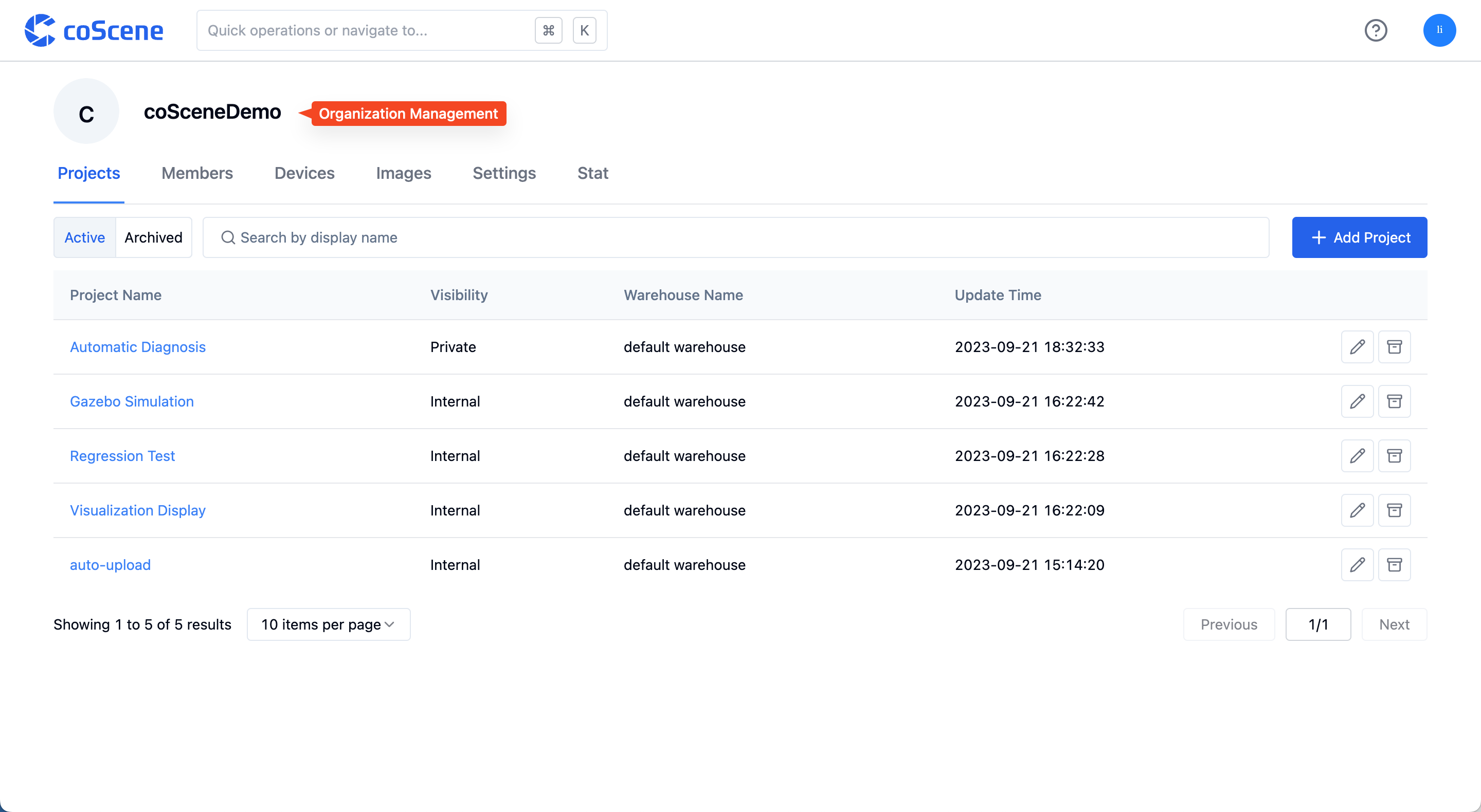The image size is (1481, 812).
Task: Click the coSceneDemo organization avatar
Action: coord(86,112)
